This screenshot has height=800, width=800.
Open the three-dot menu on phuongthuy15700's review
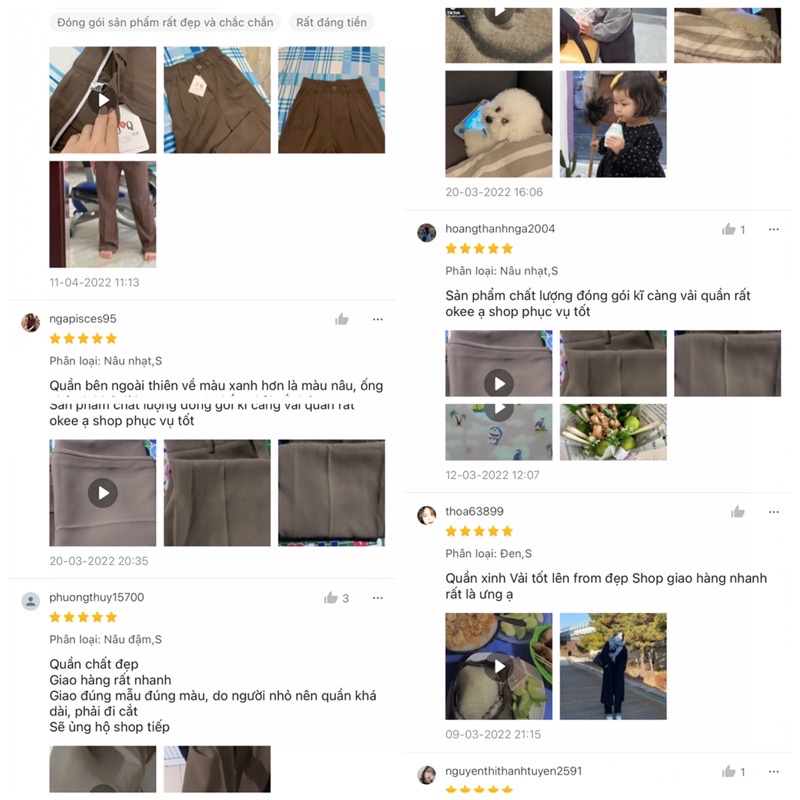tap(378, 598)
